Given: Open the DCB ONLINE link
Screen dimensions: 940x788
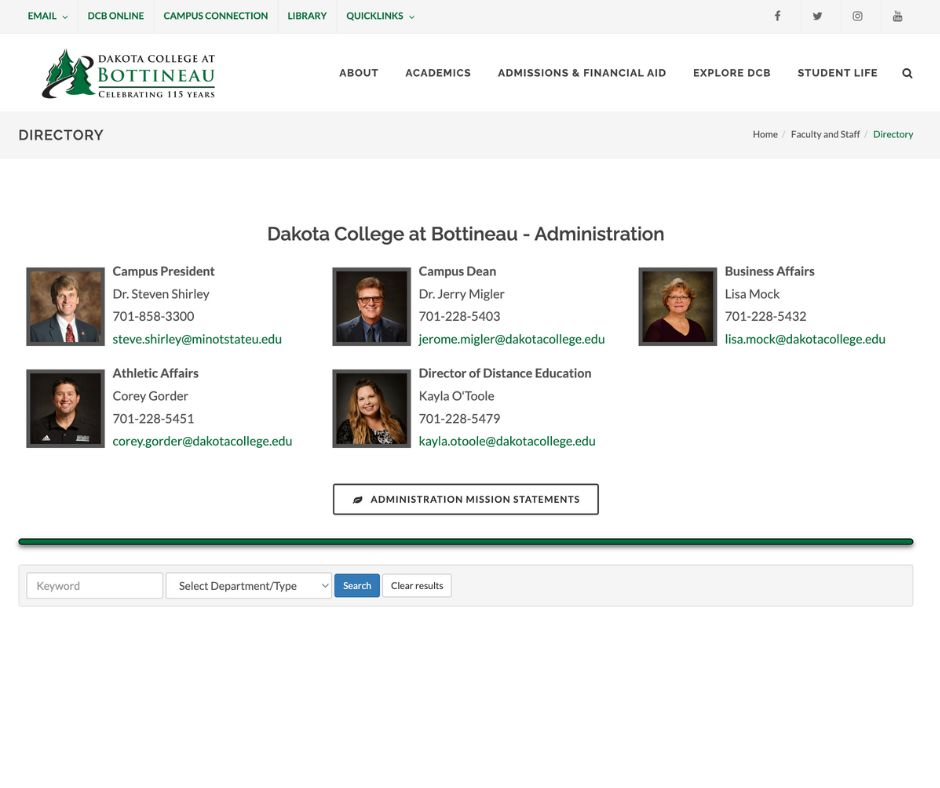Looking at the screenshot, I should 116,16.
